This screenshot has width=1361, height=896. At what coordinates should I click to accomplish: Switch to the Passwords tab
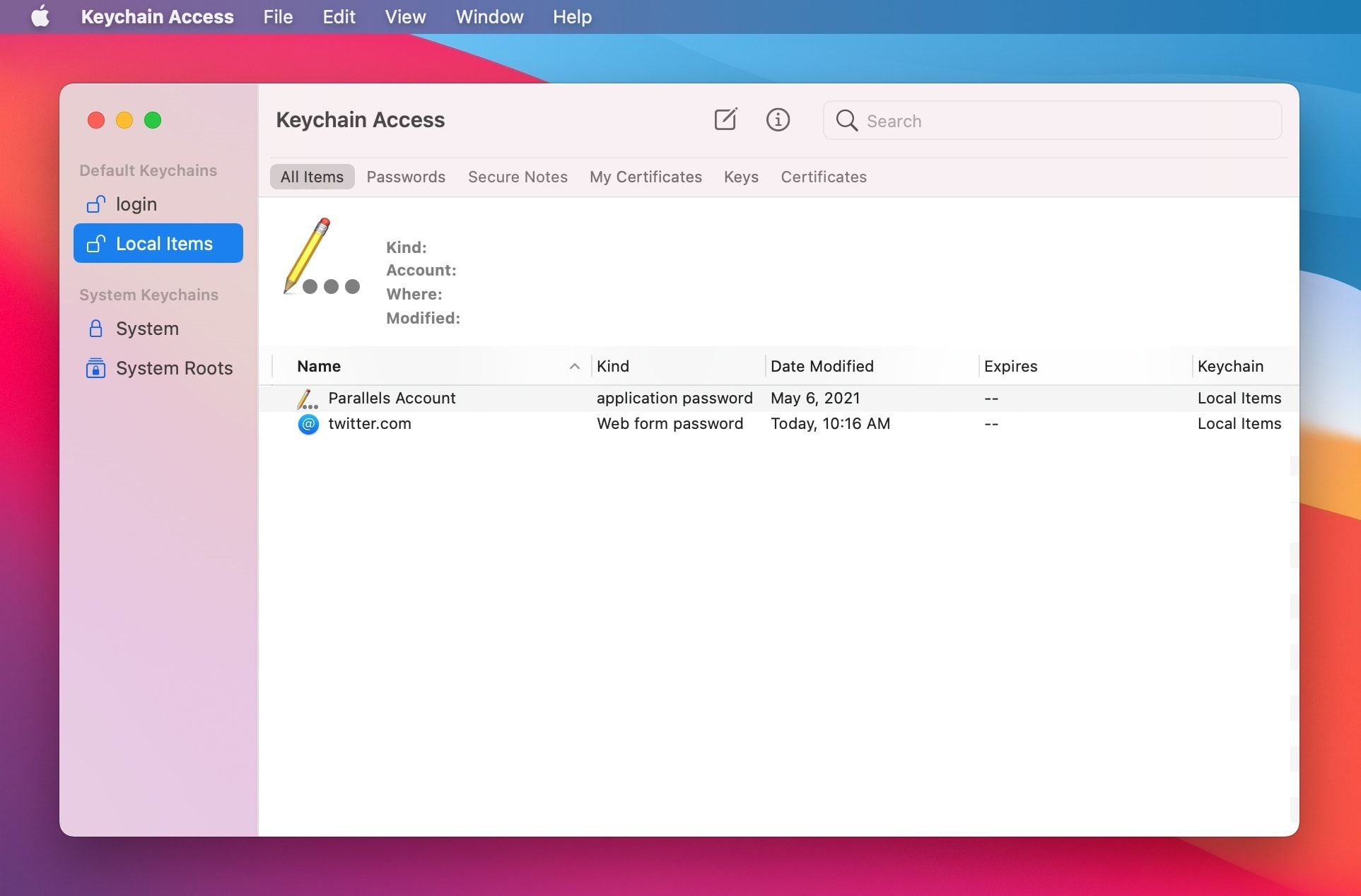tap(406, 177)
